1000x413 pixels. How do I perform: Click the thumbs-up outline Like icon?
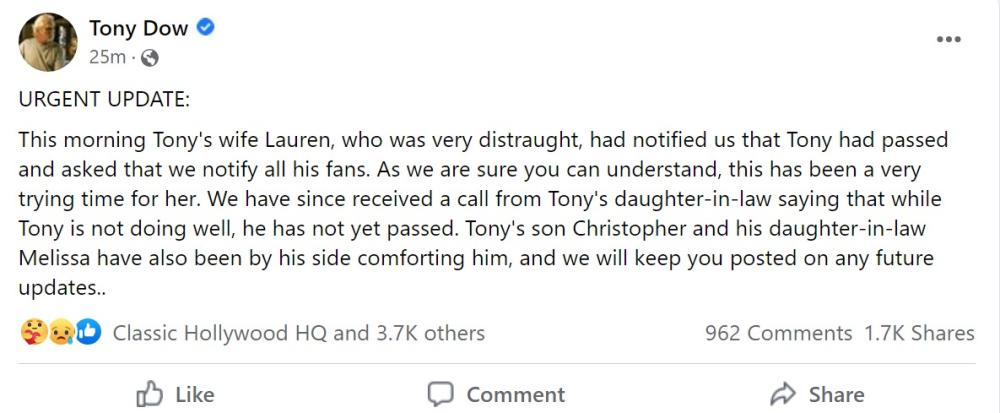(149, 393)
